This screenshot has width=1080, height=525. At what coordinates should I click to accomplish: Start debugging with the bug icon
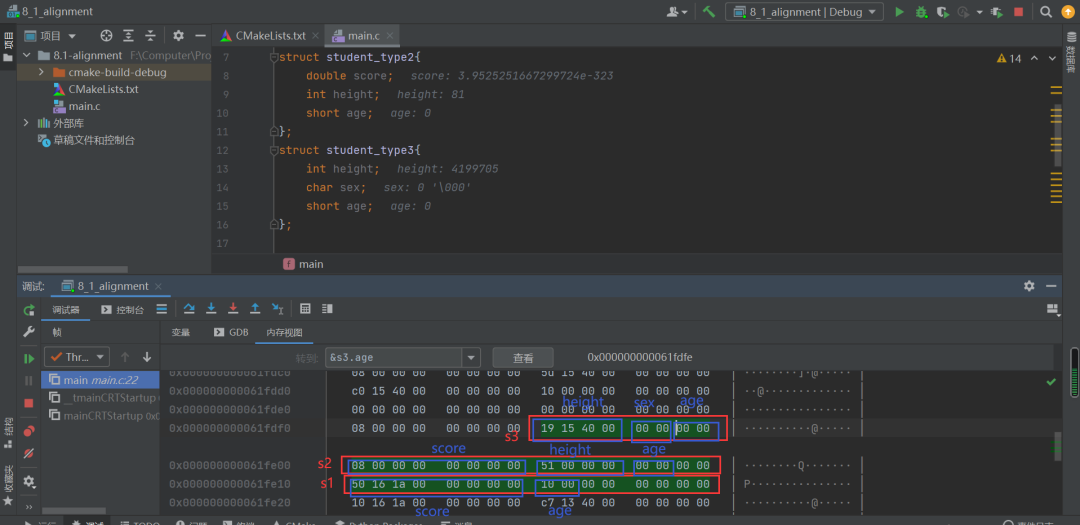921,12
